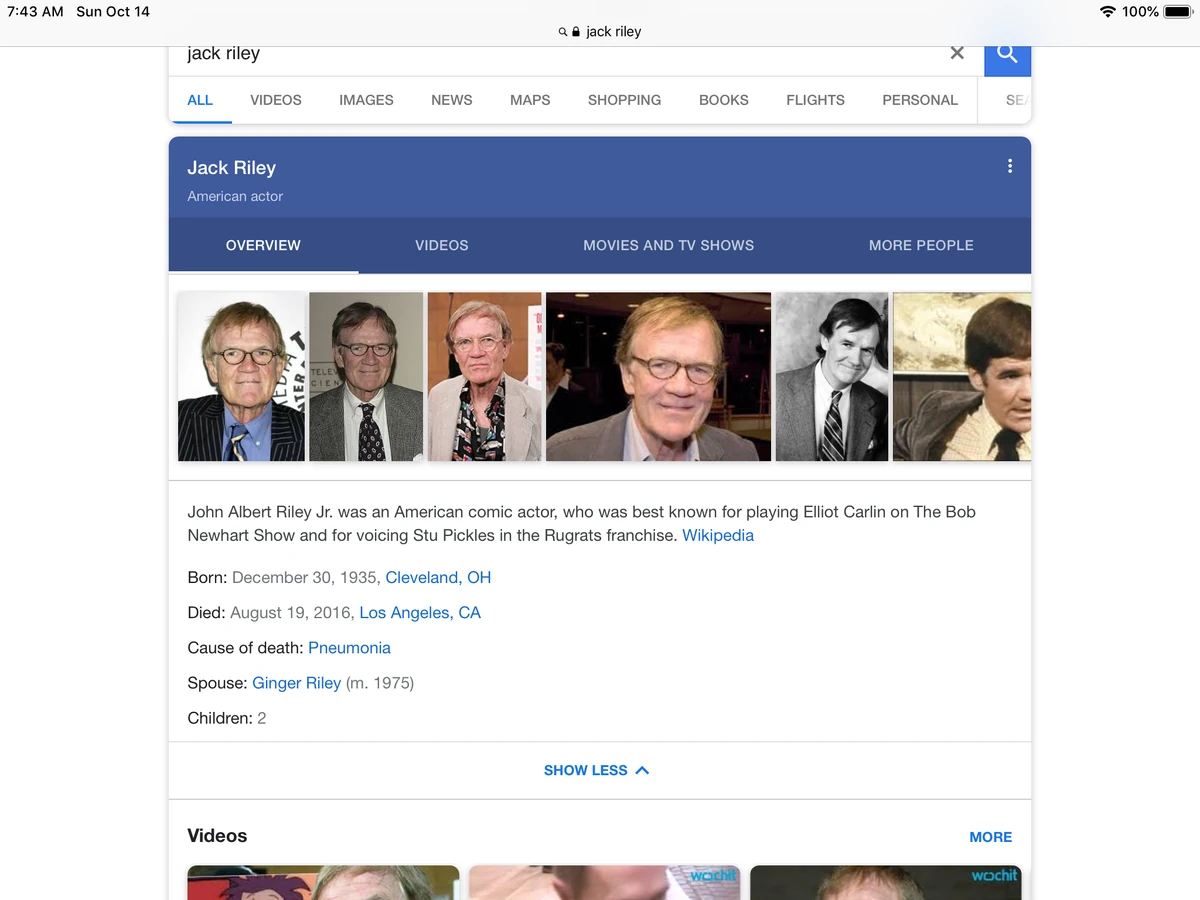This screenshot has height=900, width=1200.
Task: Open the three-dot menu on the Jack Riley panel
Action: tap(1010, 166)
